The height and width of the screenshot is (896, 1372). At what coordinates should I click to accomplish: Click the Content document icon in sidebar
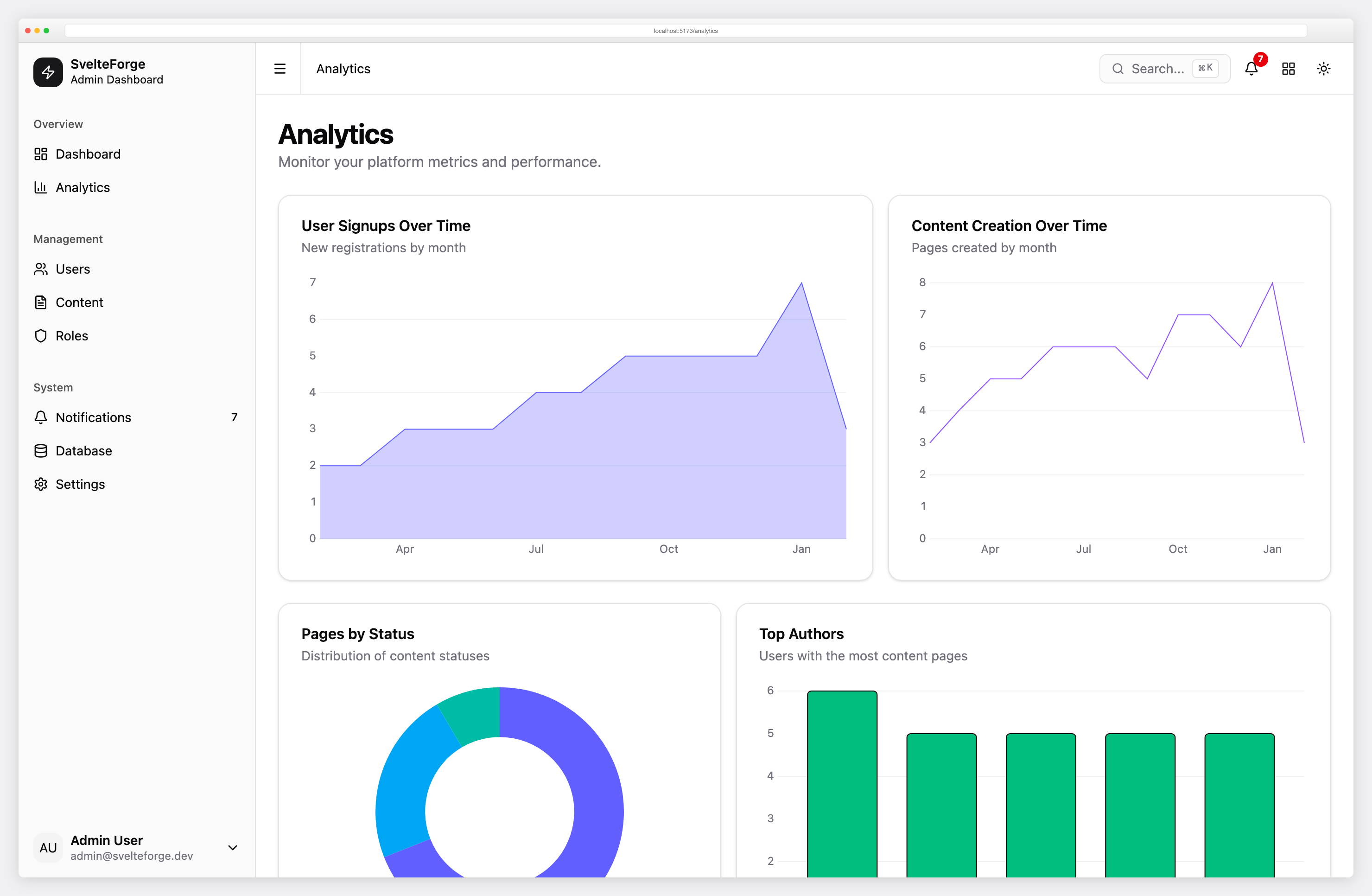(40, 302)
